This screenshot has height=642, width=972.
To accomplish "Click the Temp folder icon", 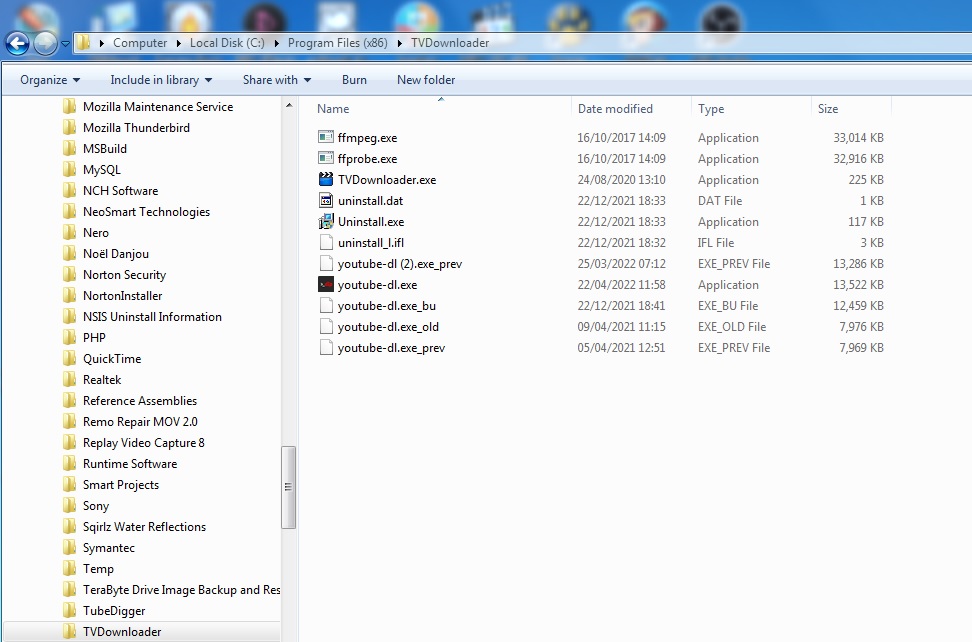I will (x=69, y=569).
